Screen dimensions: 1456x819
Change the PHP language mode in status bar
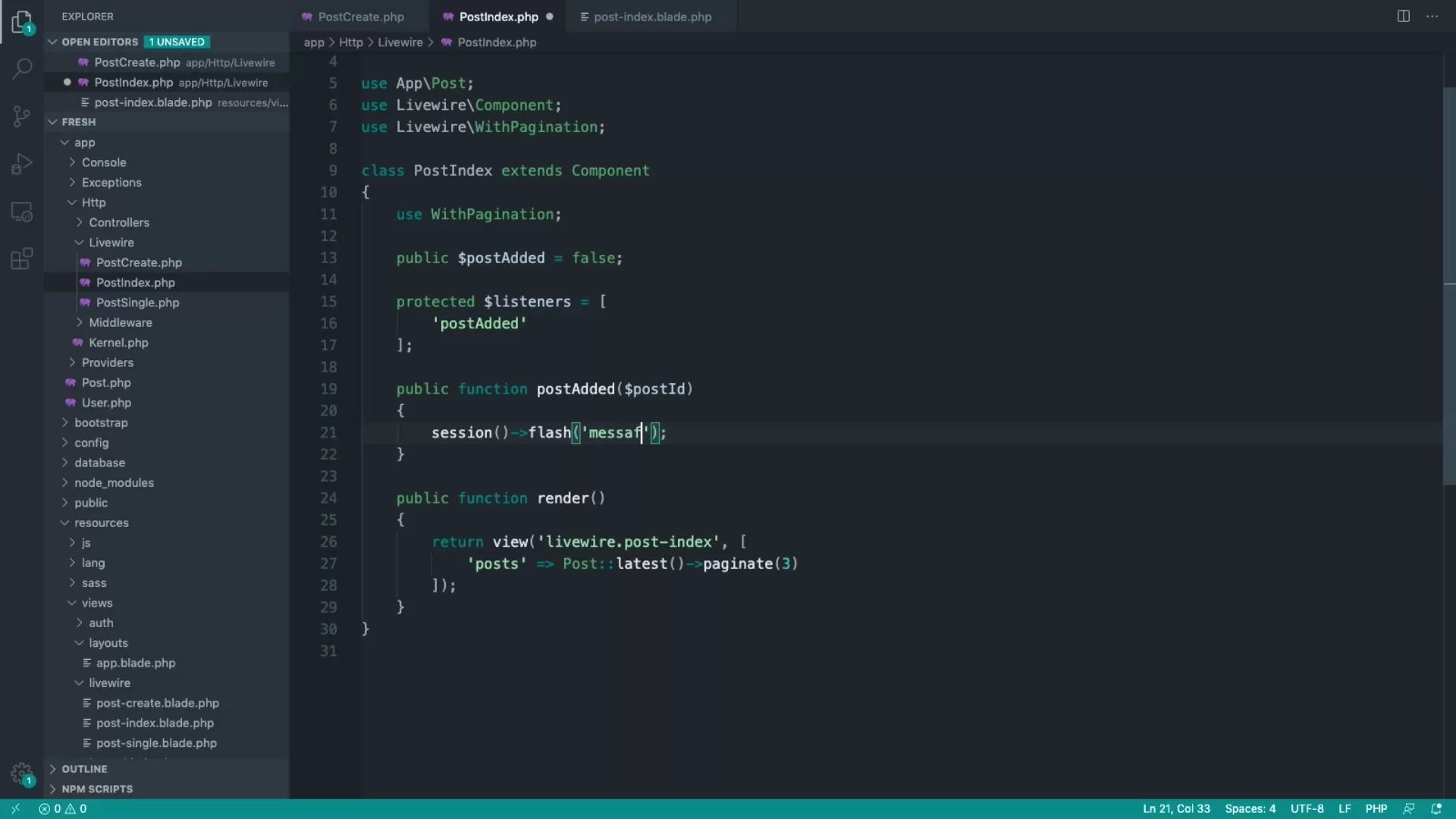1376,808
